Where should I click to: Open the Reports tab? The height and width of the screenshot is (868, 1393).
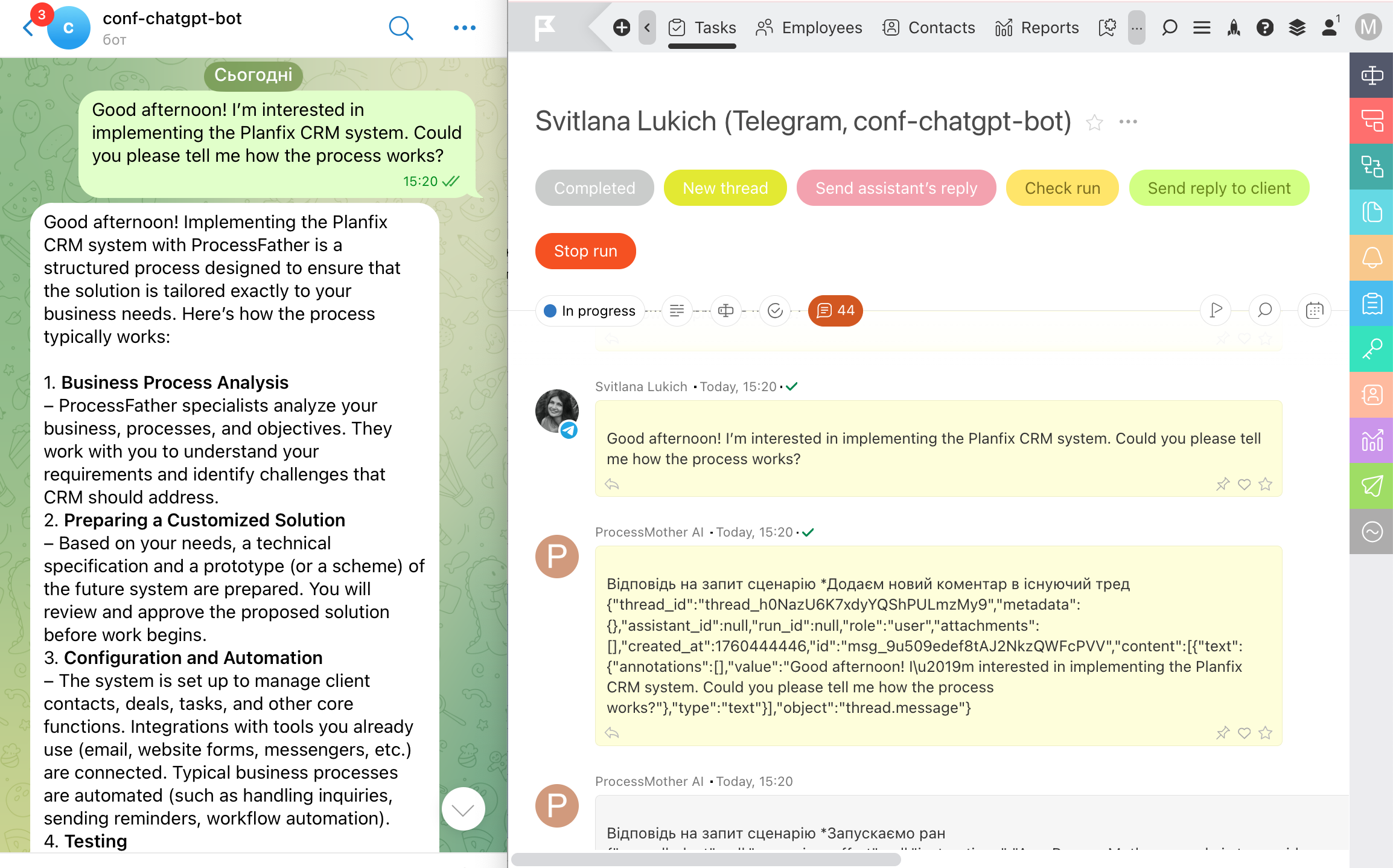[1037, 28]
